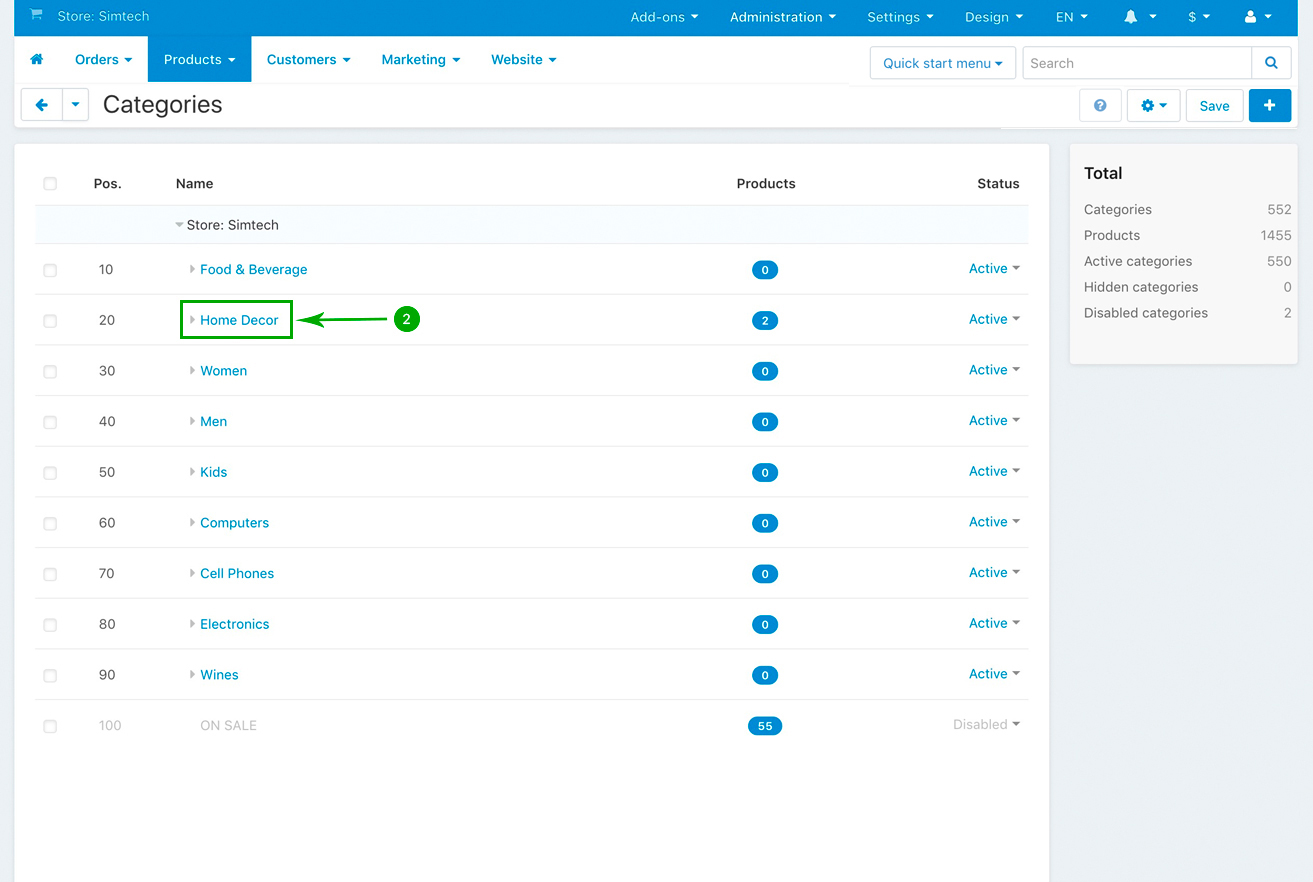The width and height of the screenshot is (1313, 882).
Task: Open the user account icon menu
Action: pyautogui.click(x=1257, y=17)
